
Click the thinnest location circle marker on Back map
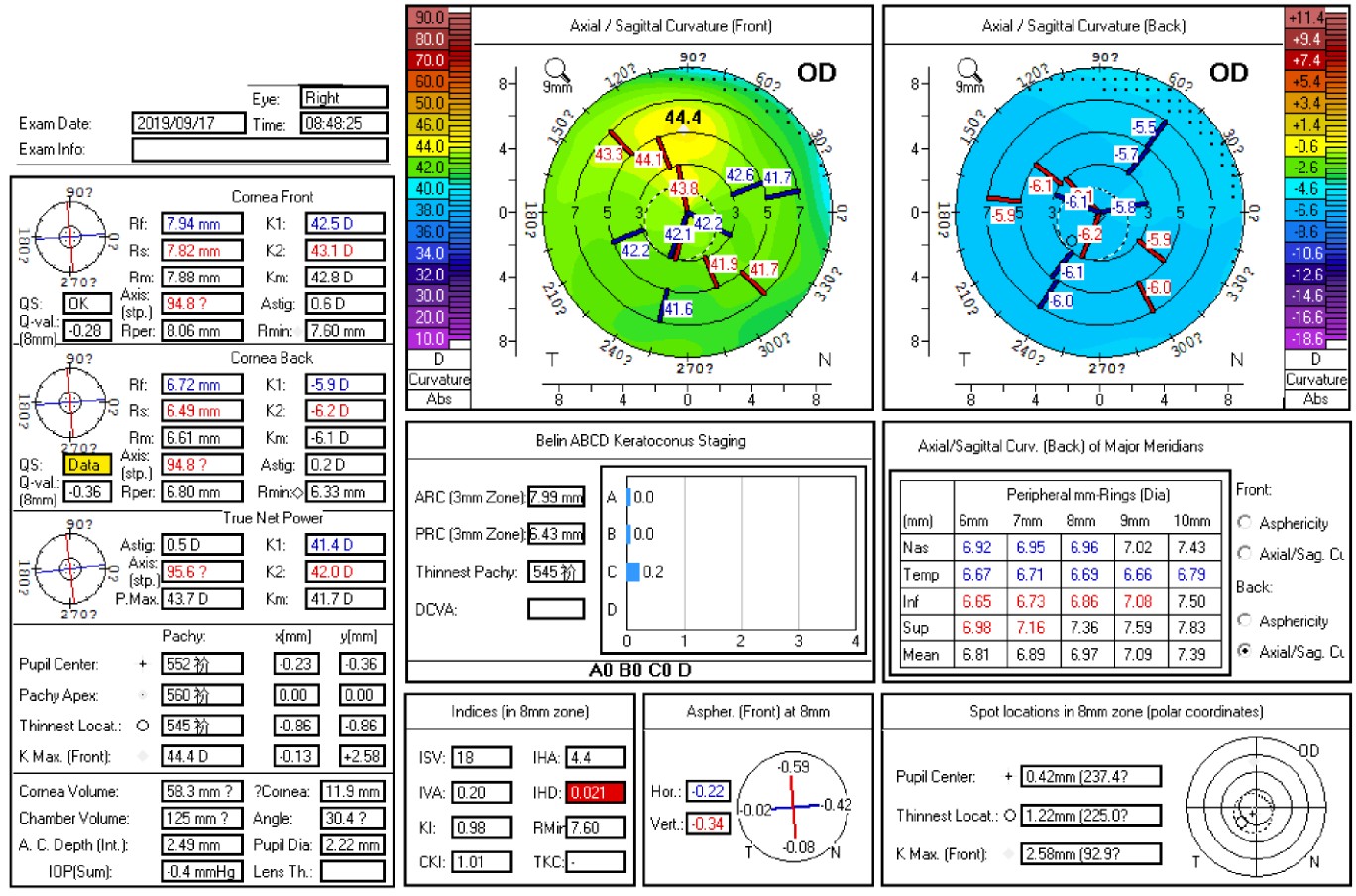pyautogui.click(x=1071, y=241)
